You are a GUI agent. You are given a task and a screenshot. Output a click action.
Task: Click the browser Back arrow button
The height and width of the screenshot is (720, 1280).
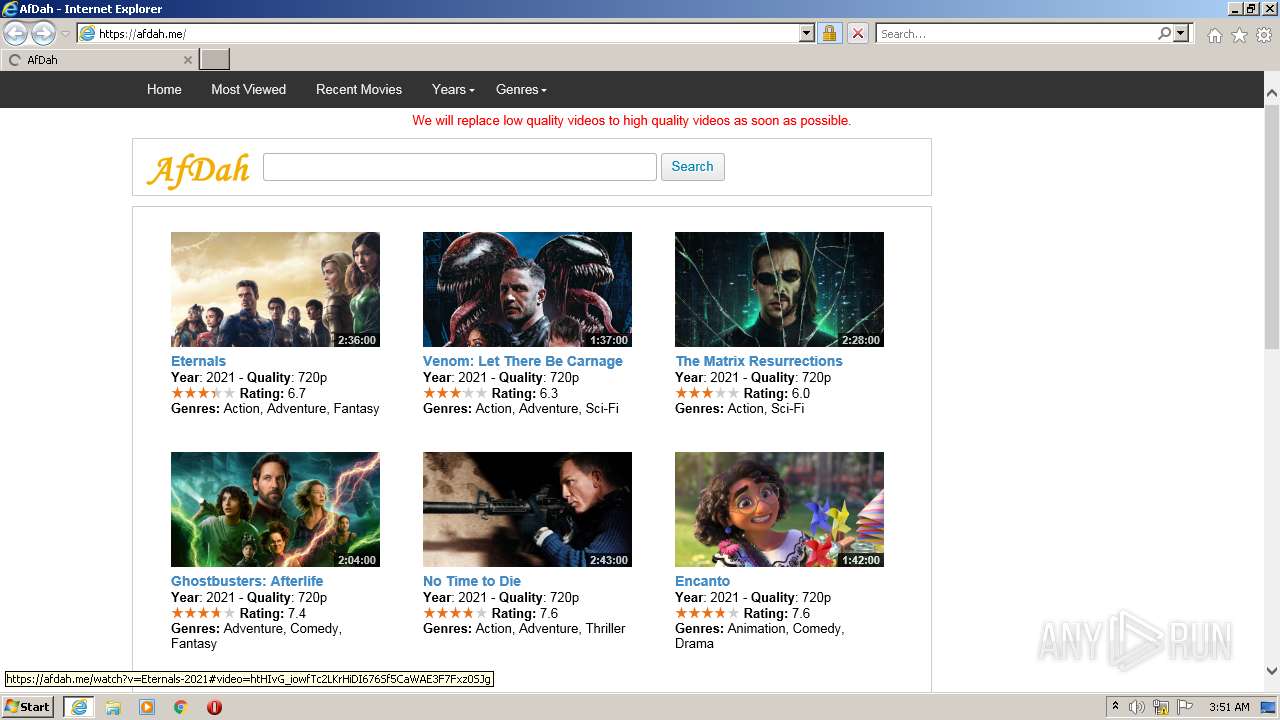pos(16,34)
